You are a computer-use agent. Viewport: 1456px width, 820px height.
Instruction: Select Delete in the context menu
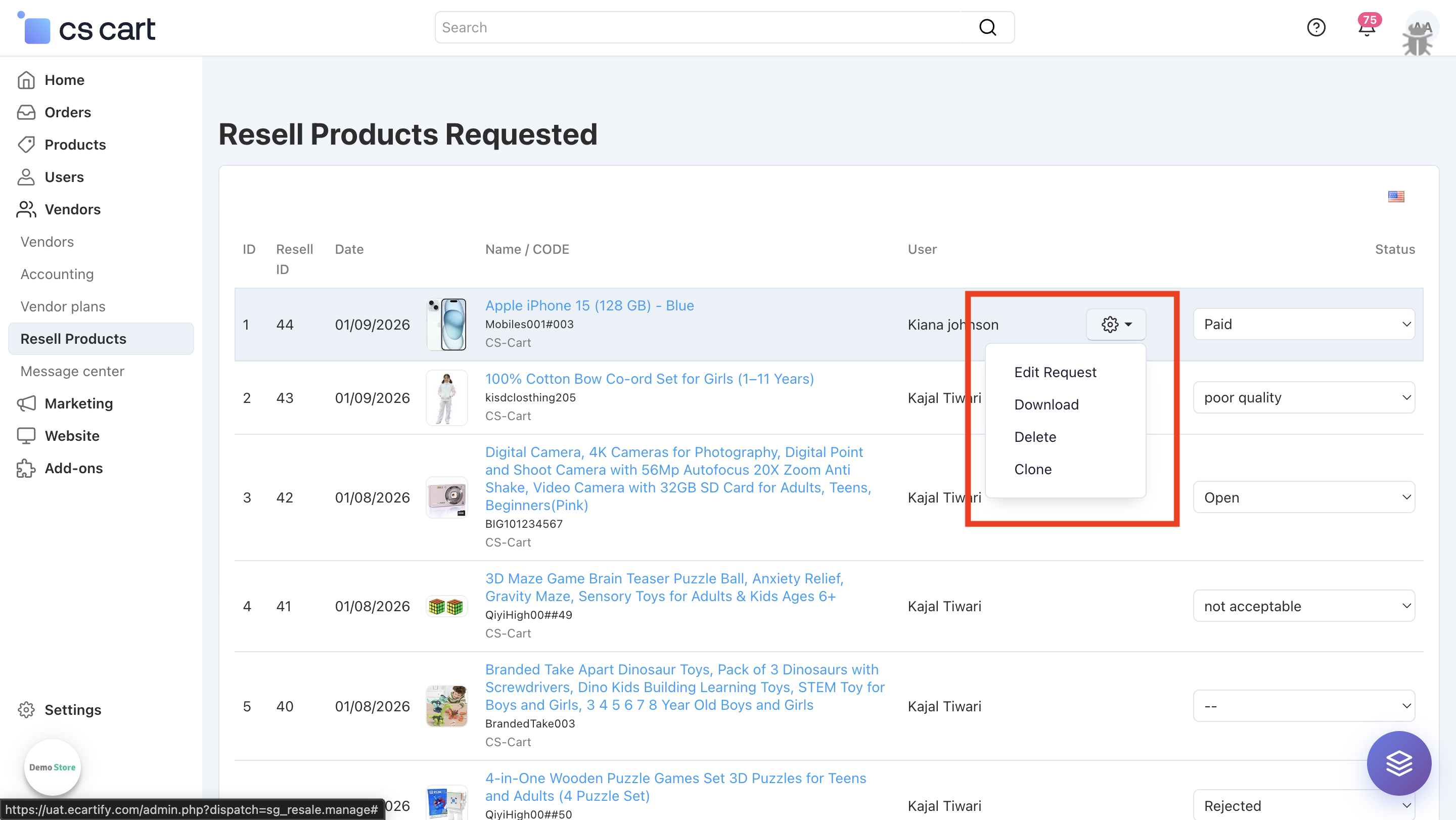click(1034, 437)
